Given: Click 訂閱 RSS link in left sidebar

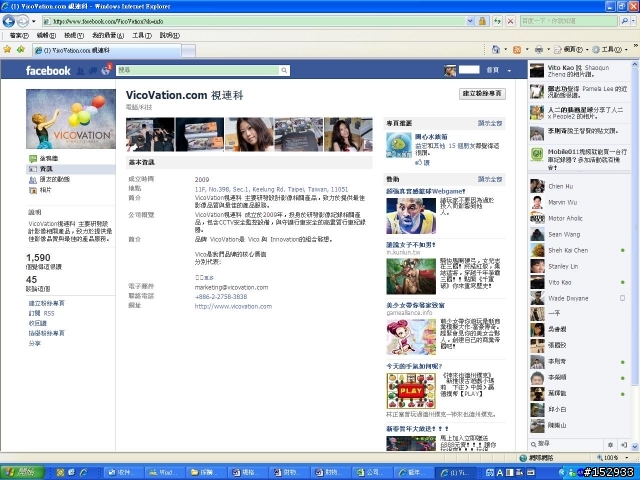Looking at the screenshot, I should tap(41, 313).
